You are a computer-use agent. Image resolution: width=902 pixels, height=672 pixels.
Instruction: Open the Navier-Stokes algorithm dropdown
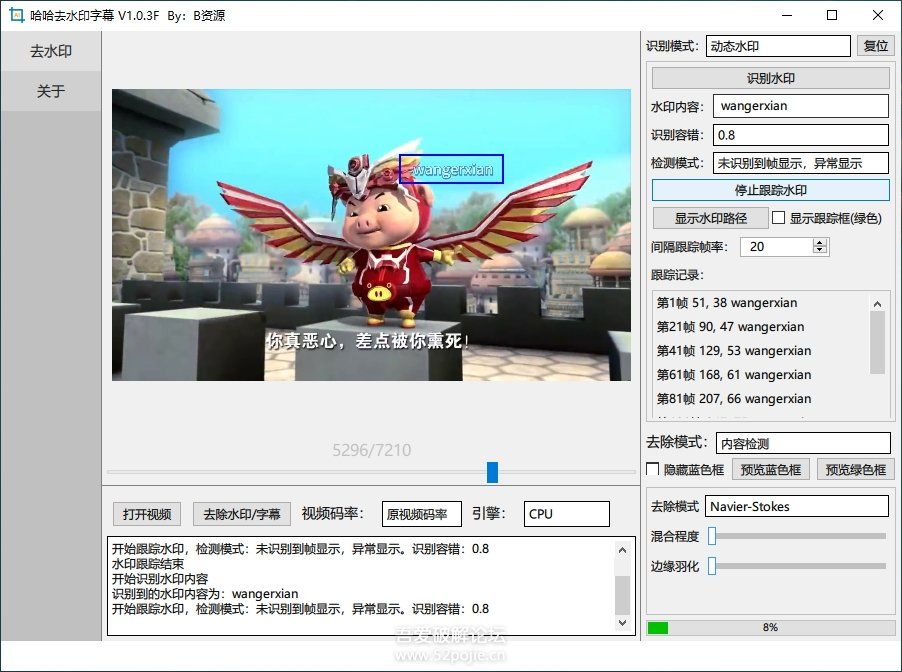point(797,506)
